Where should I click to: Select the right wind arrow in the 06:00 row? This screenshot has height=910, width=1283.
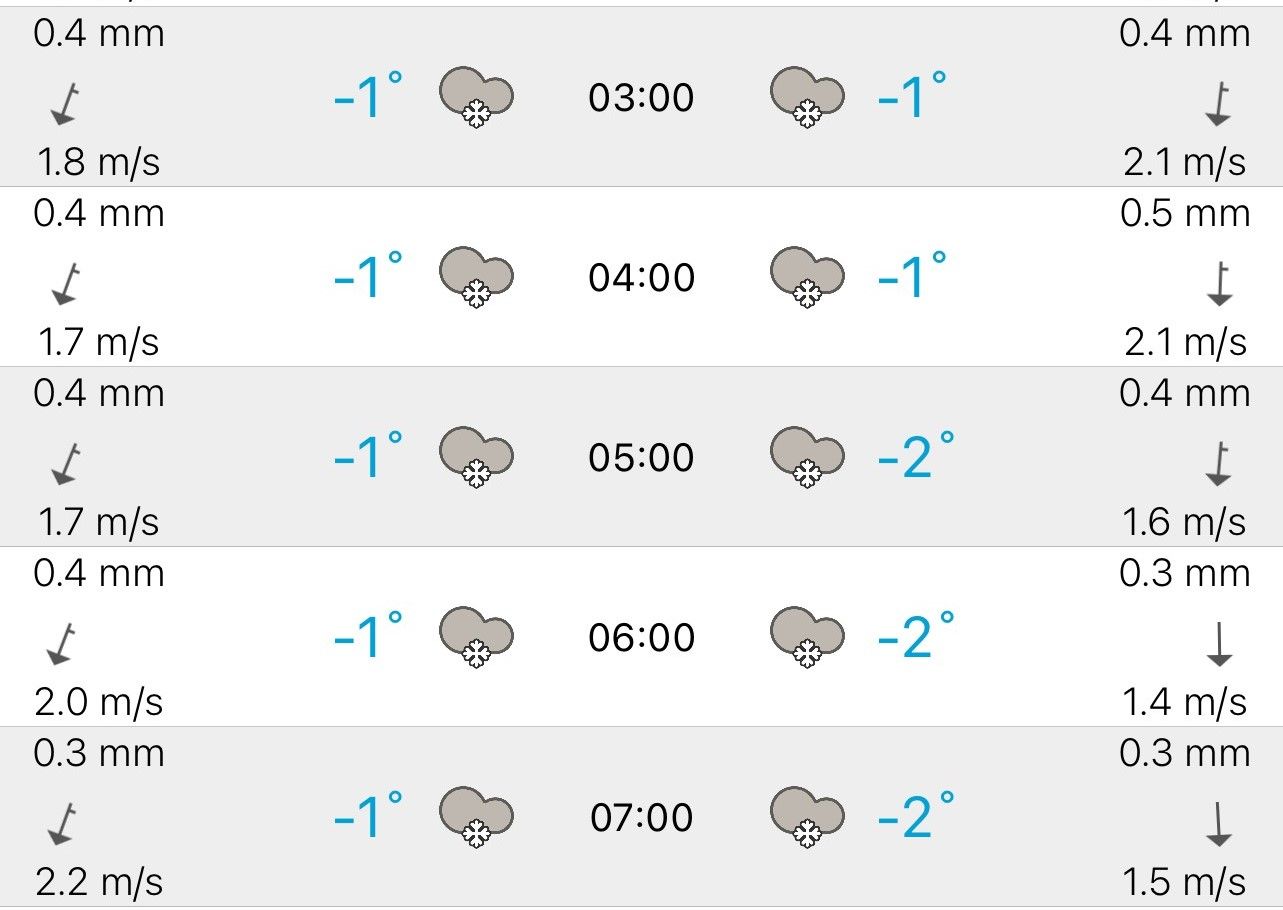point(1218,644)
